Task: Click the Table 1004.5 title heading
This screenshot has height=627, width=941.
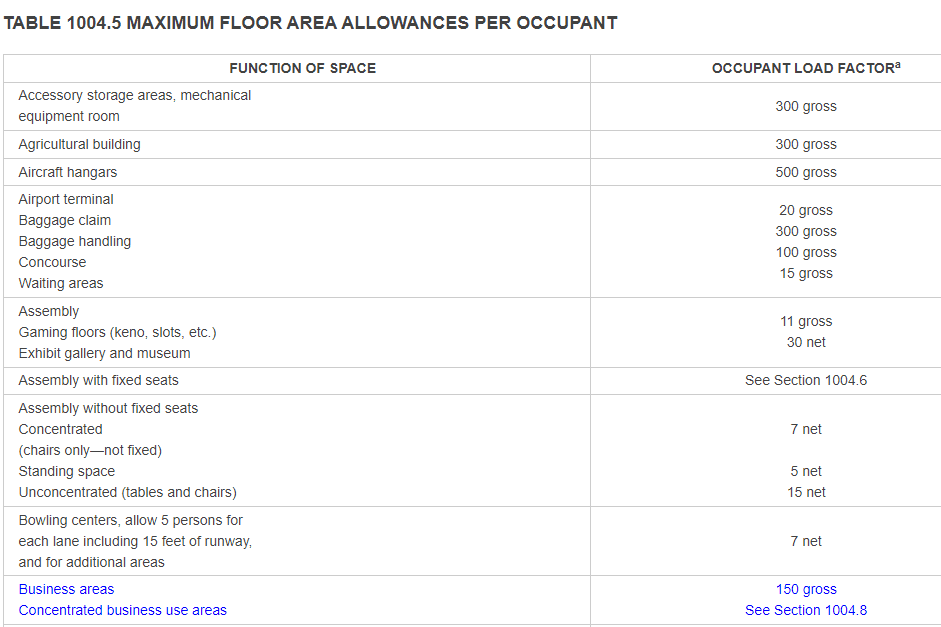Action: [x=310, y=22]
